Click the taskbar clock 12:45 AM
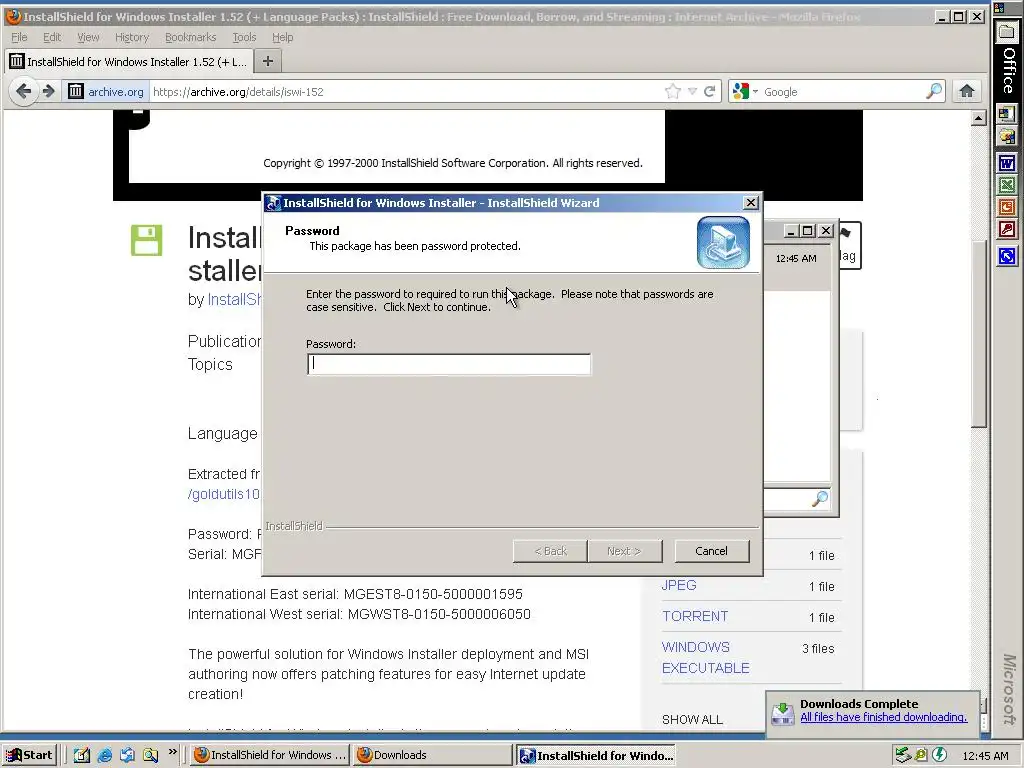This screenshot has width=1024, height=768. (x=985, y=756)
